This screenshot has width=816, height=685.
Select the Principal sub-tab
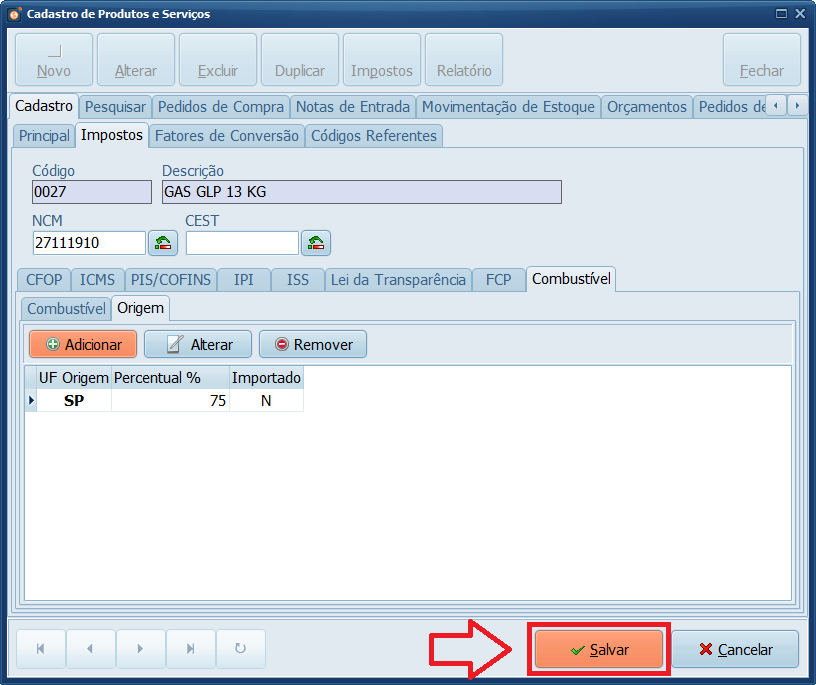point(44,136)
